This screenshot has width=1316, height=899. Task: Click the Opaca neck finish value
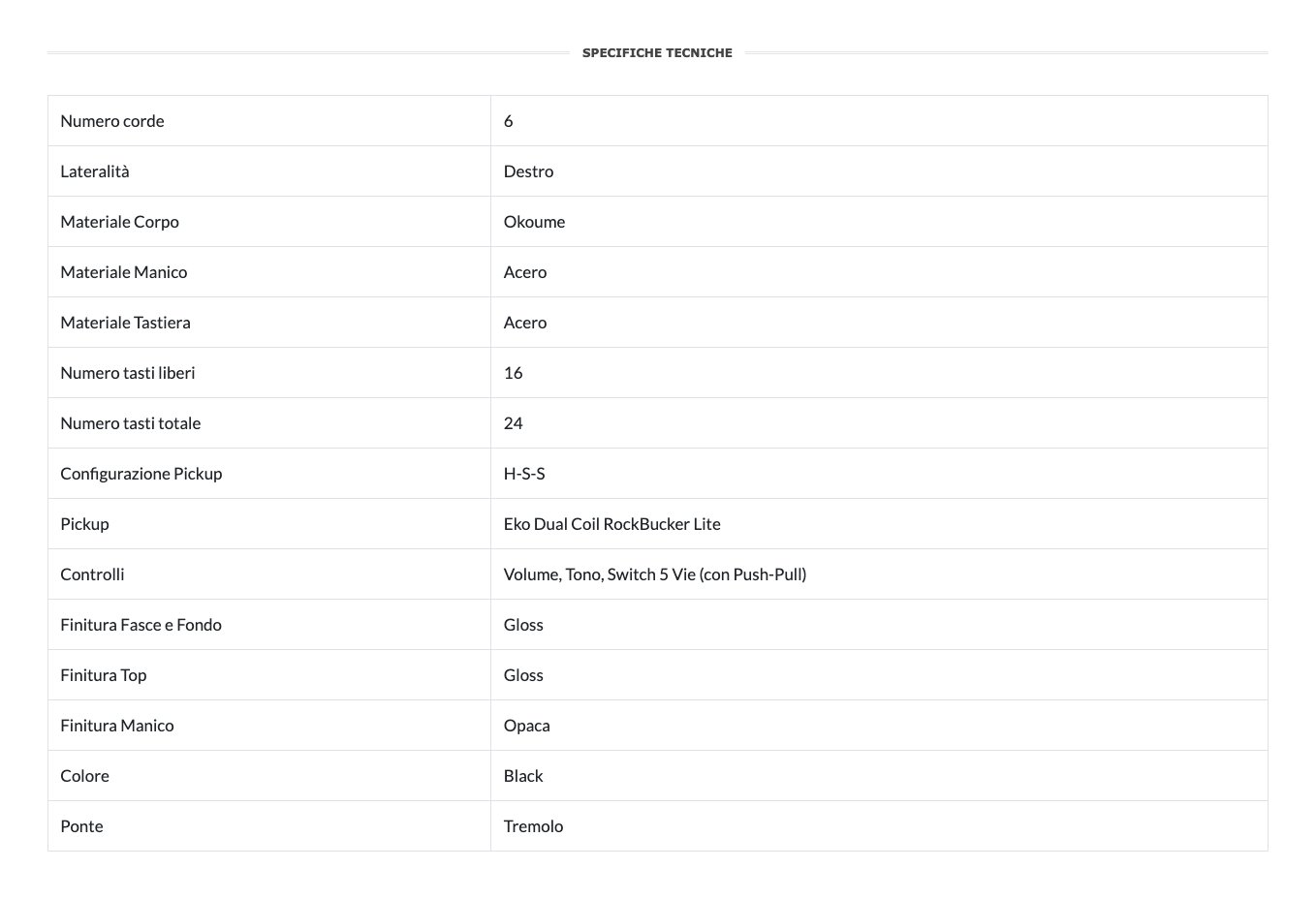pyautogui.click(x=526, y=726)
